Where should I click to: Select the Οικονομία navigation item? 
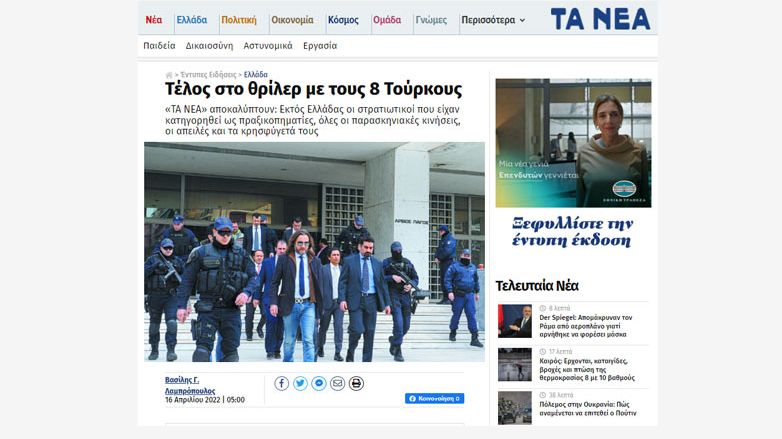point(292,20)
